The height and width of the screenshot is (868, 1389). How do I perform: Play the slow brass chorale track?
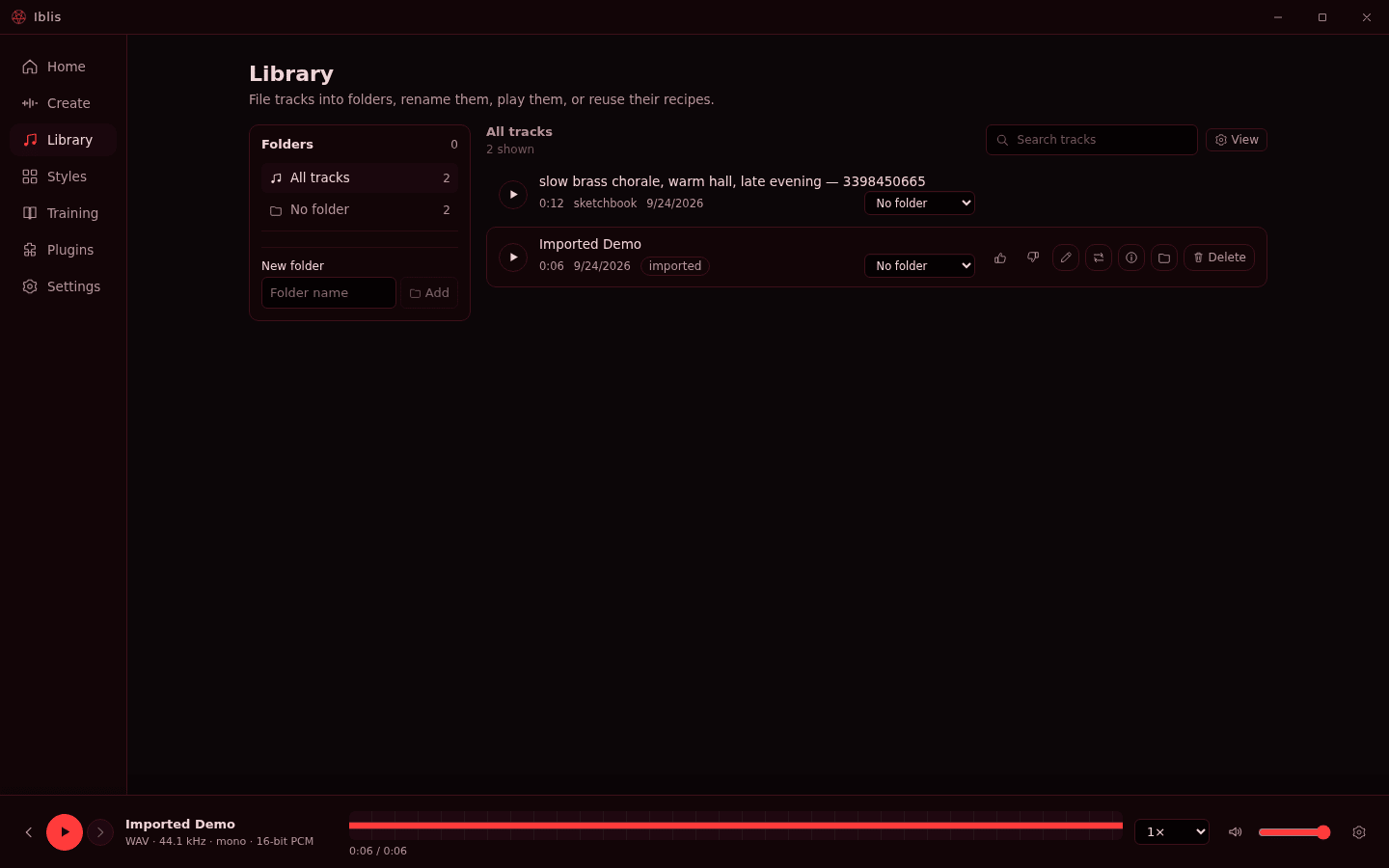(513, 195)
